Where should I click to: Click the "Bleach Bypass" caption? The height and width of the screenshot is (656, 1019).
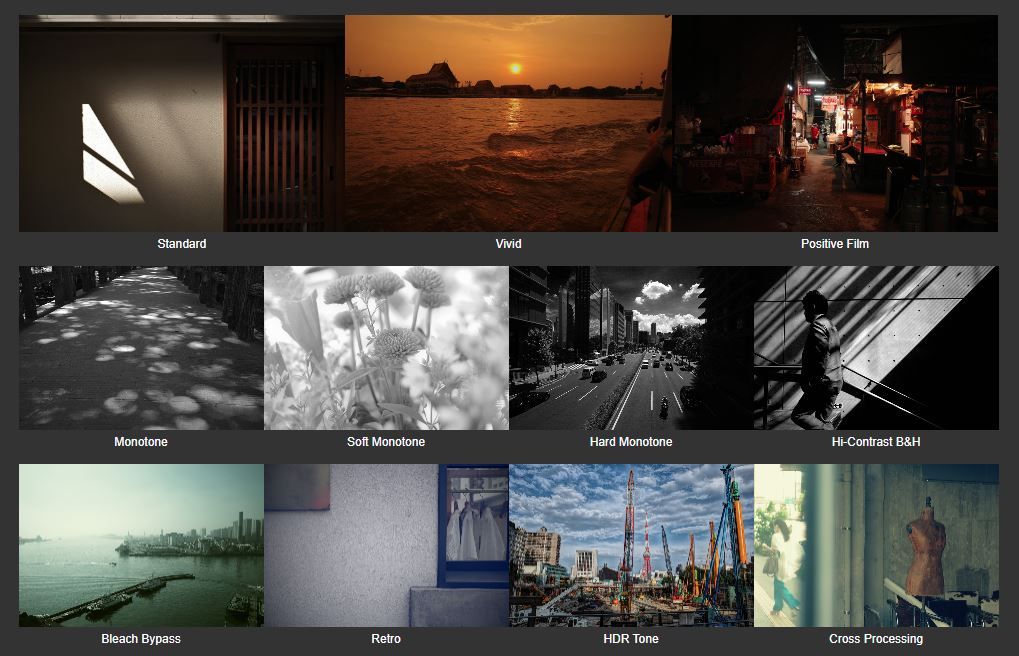click(x=141, y=639)
